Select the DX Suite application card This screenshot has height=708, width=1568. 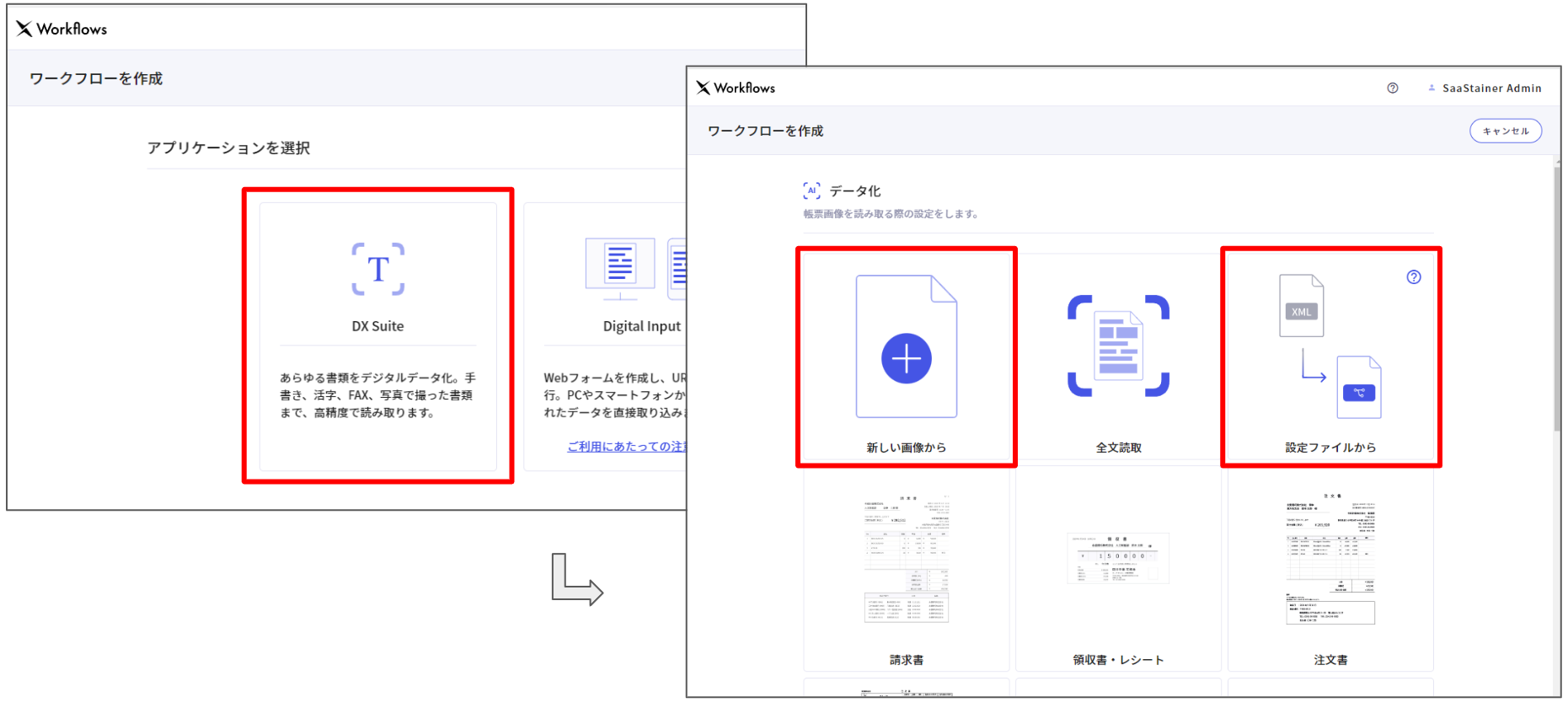(x=377, y=336)
